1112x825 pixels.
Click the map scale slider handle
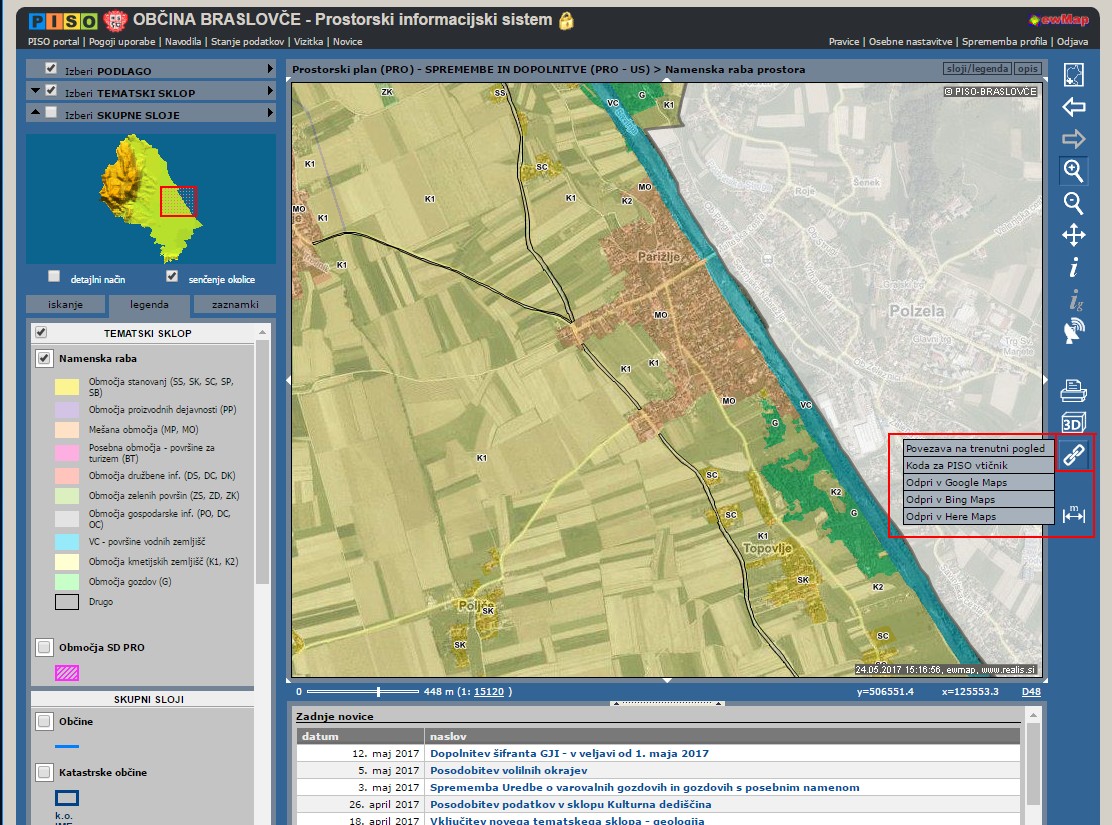coord(378,691)
